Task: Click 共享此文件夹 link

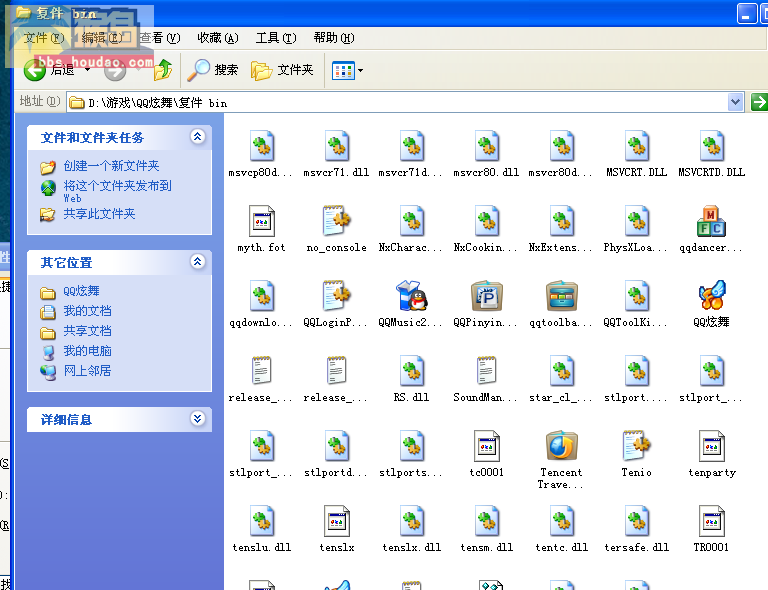Action: (99, 214)
